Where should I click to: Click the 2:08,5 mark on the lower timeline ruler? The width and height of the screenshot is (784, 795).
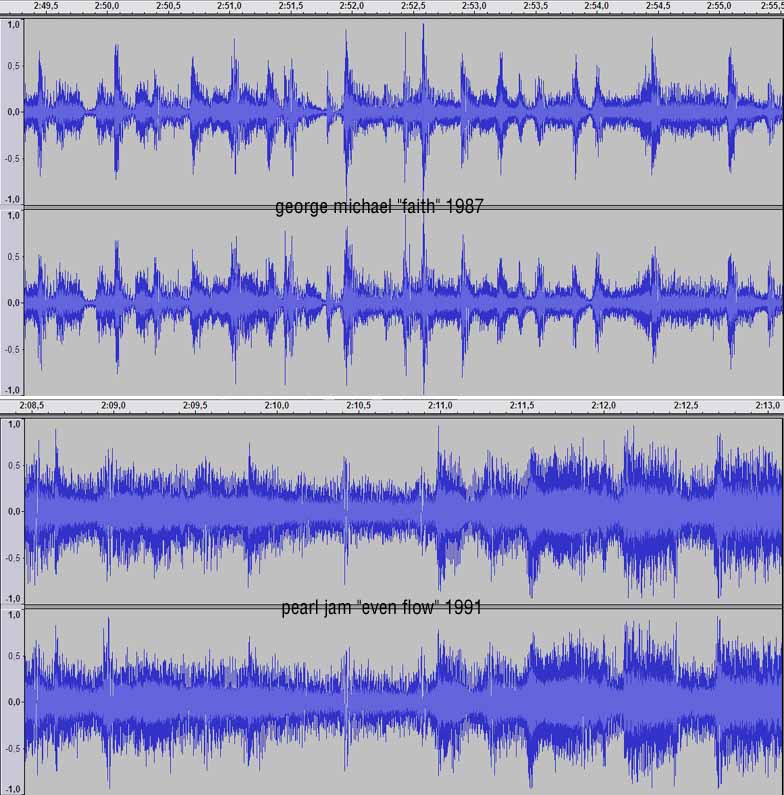[x=31, y=406]
